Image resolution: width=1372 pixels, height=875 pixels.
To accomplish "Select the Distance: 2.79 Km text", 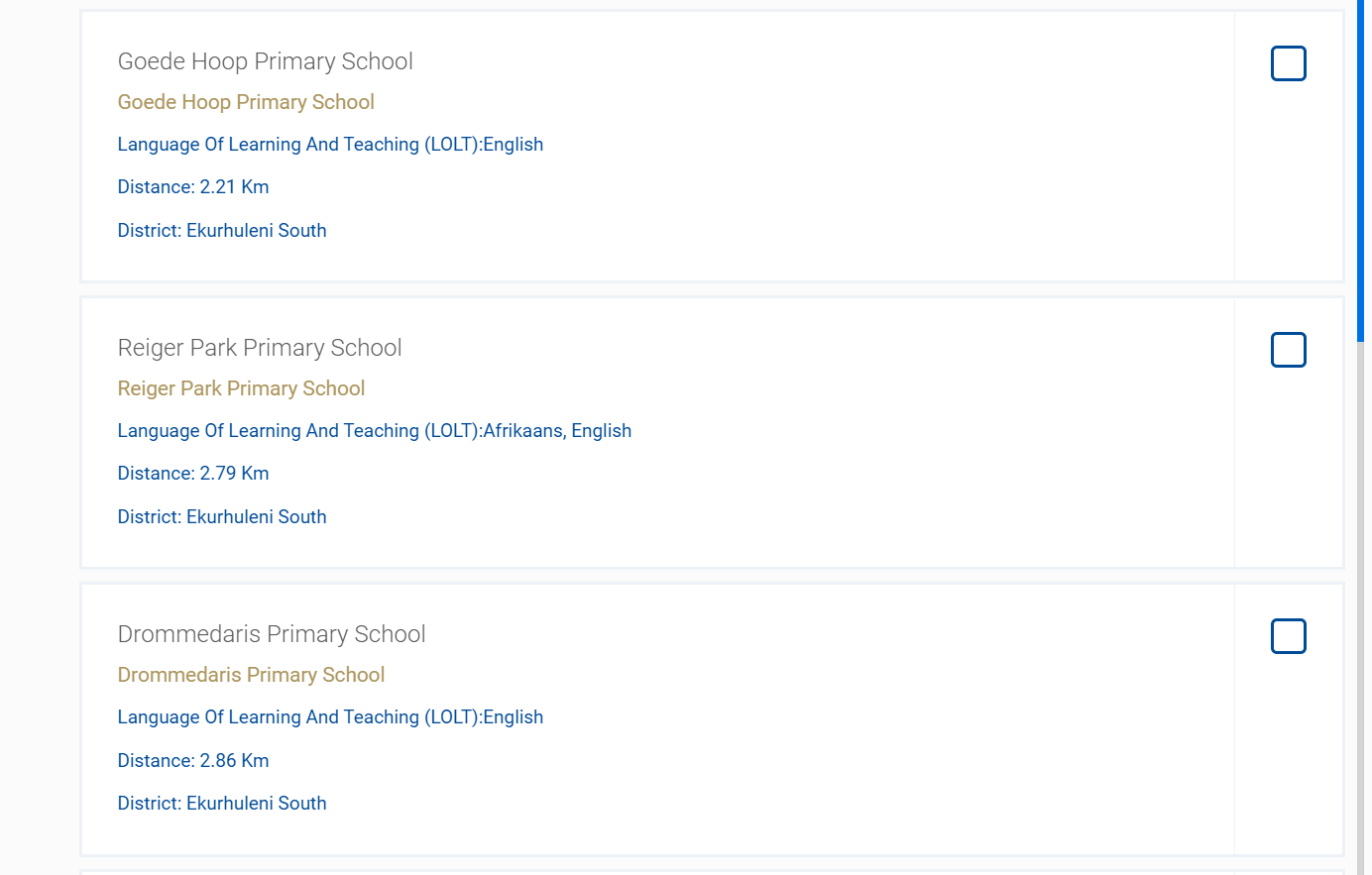I will pos(193,474).
